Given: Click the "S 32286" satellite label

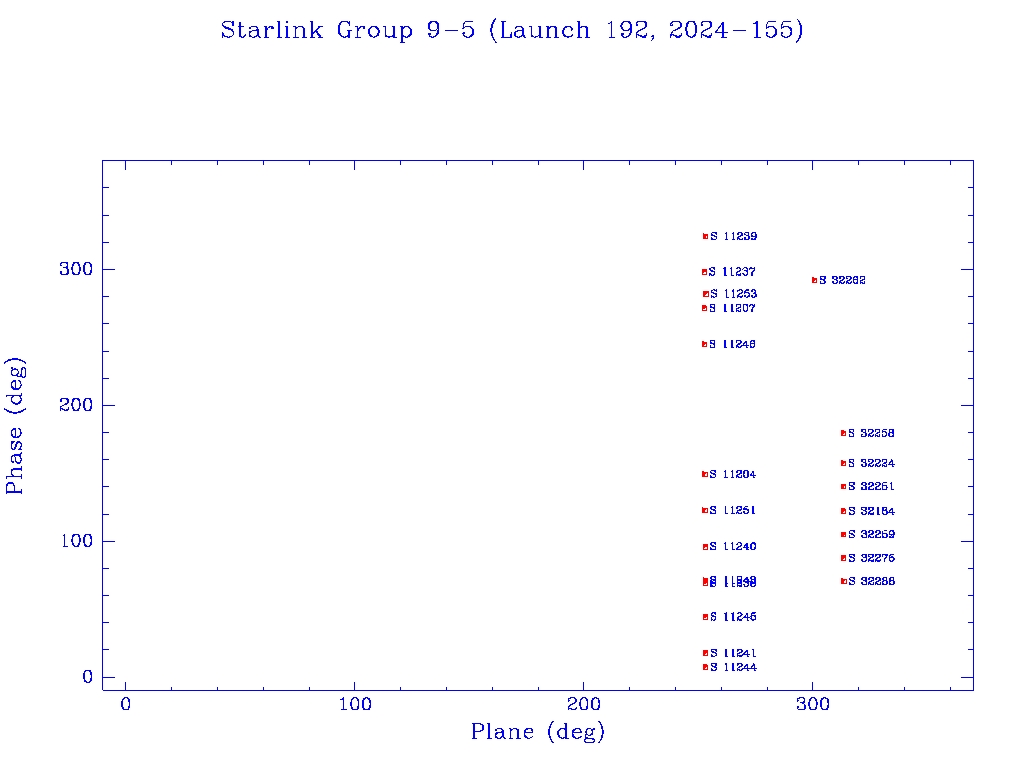Looking at the screenshot, I should pos(871,581).
